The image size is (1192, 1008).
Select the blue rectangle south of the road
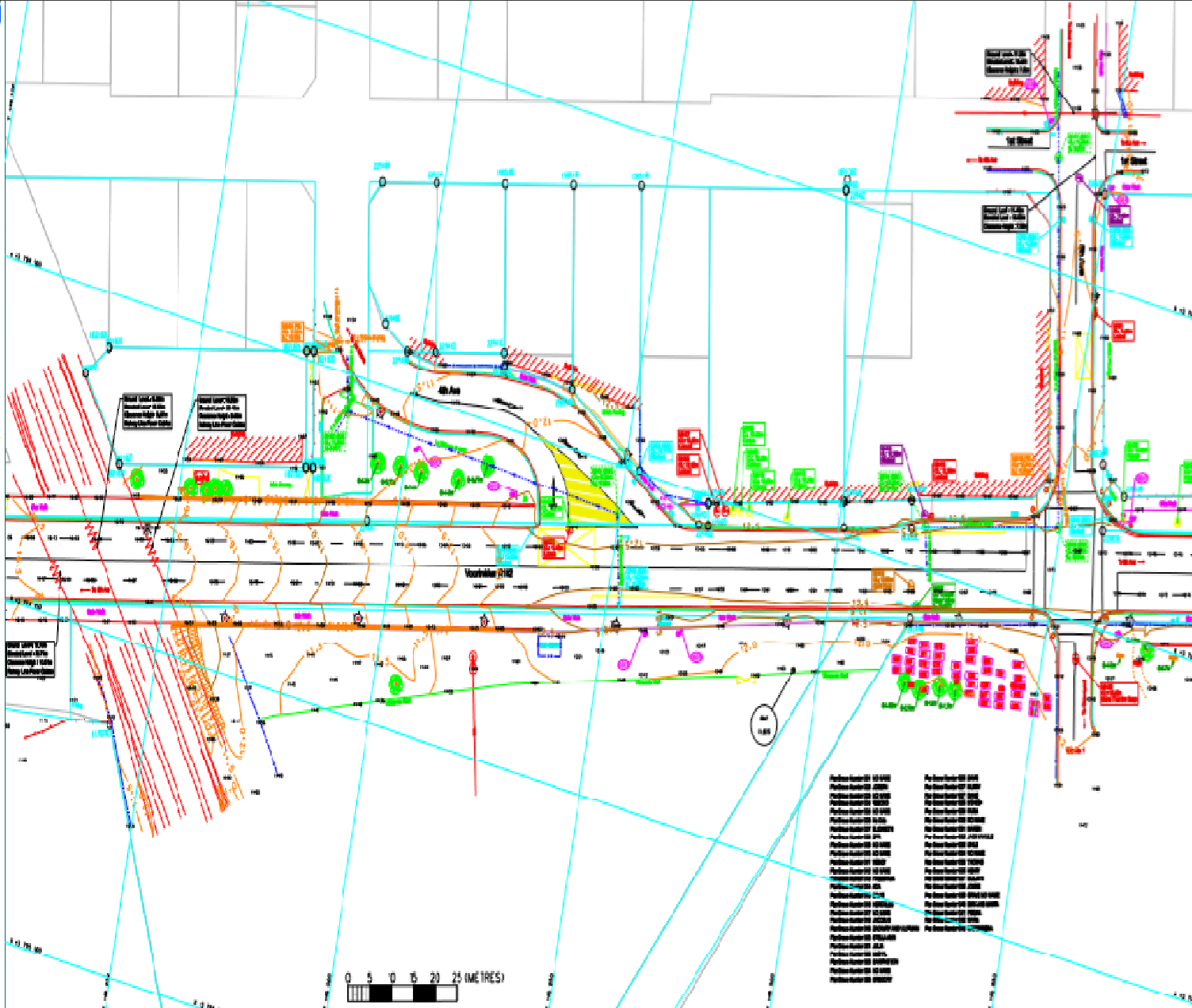549,647
